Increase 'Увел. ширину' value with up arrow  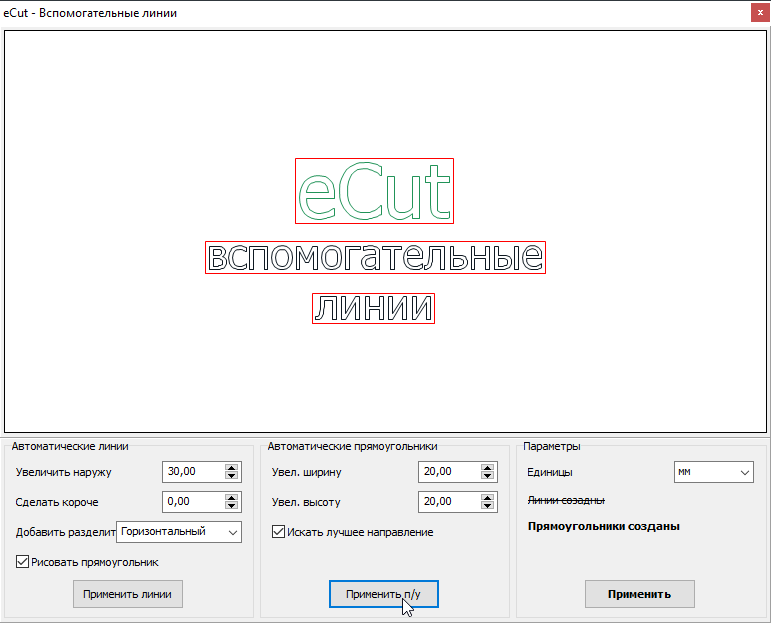pos(487,468)
